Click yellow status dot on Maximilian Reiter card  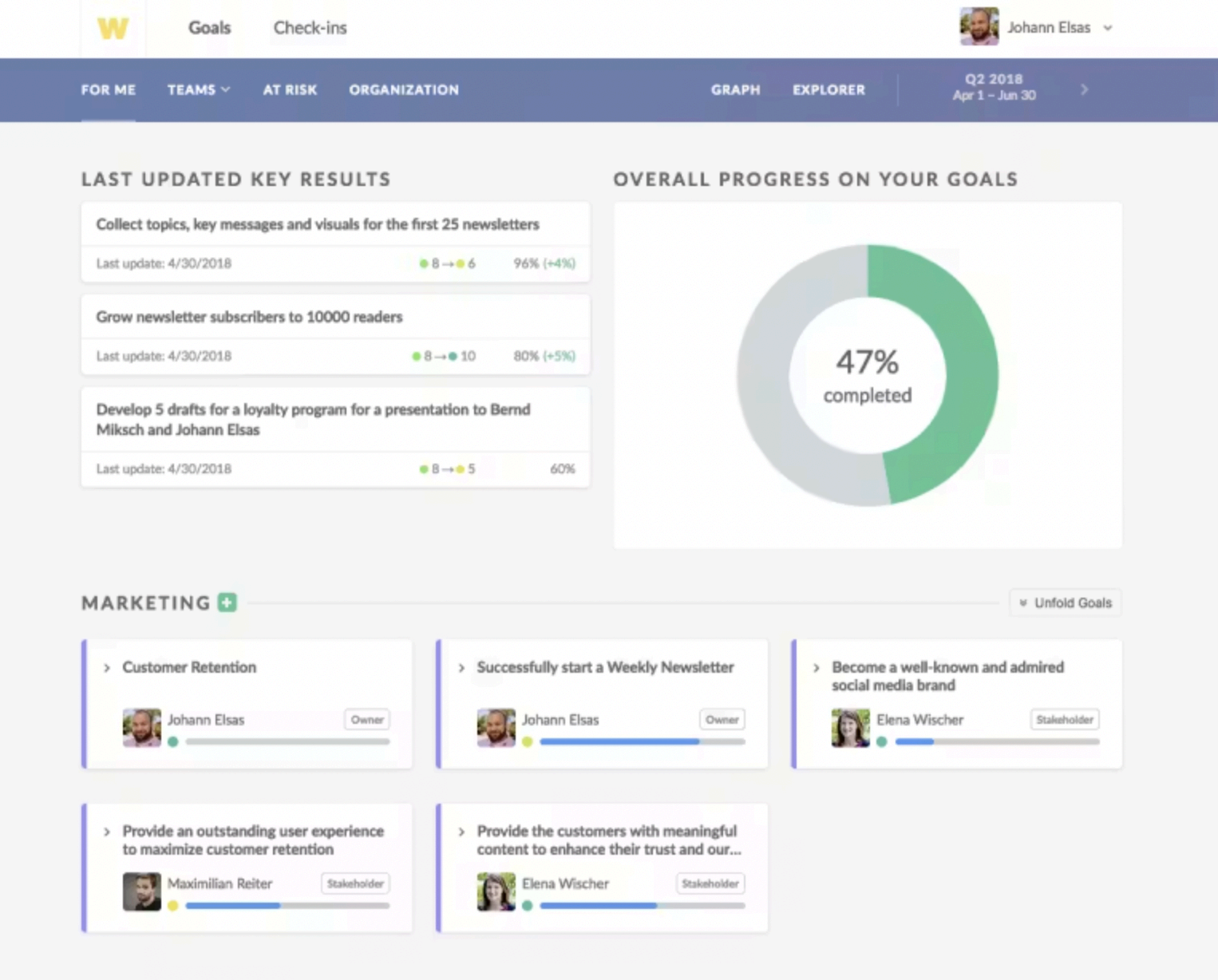pos(173,906)
